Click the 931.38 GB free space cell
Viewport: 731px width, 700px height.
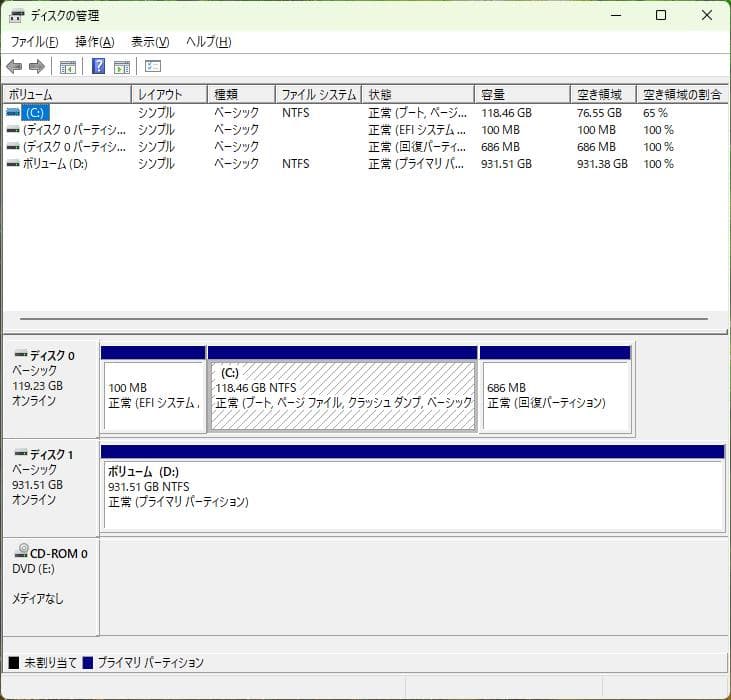point(602,164)
